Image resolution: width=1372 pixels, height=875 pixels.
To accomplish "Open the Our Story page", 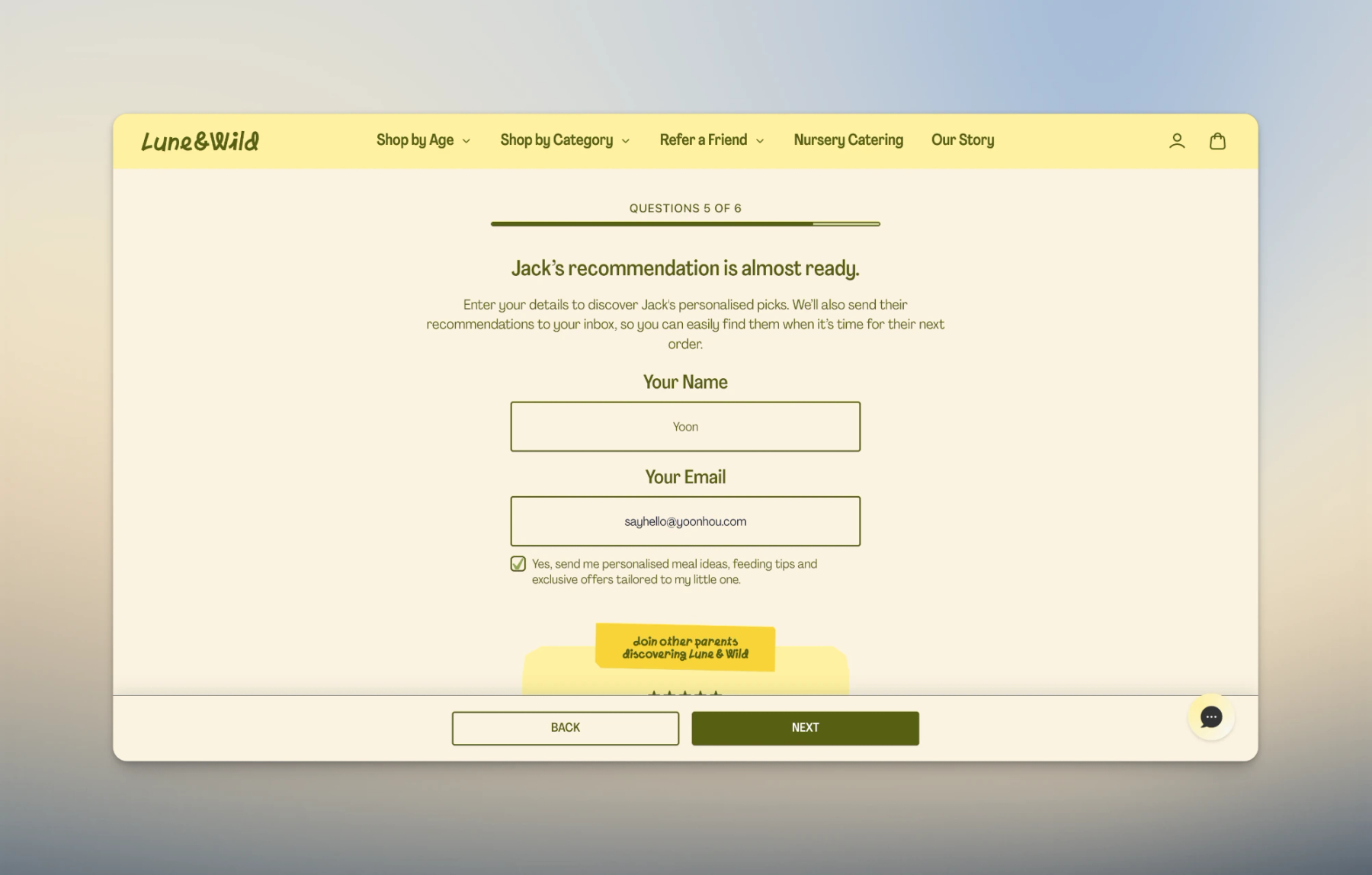I will 963,140.
